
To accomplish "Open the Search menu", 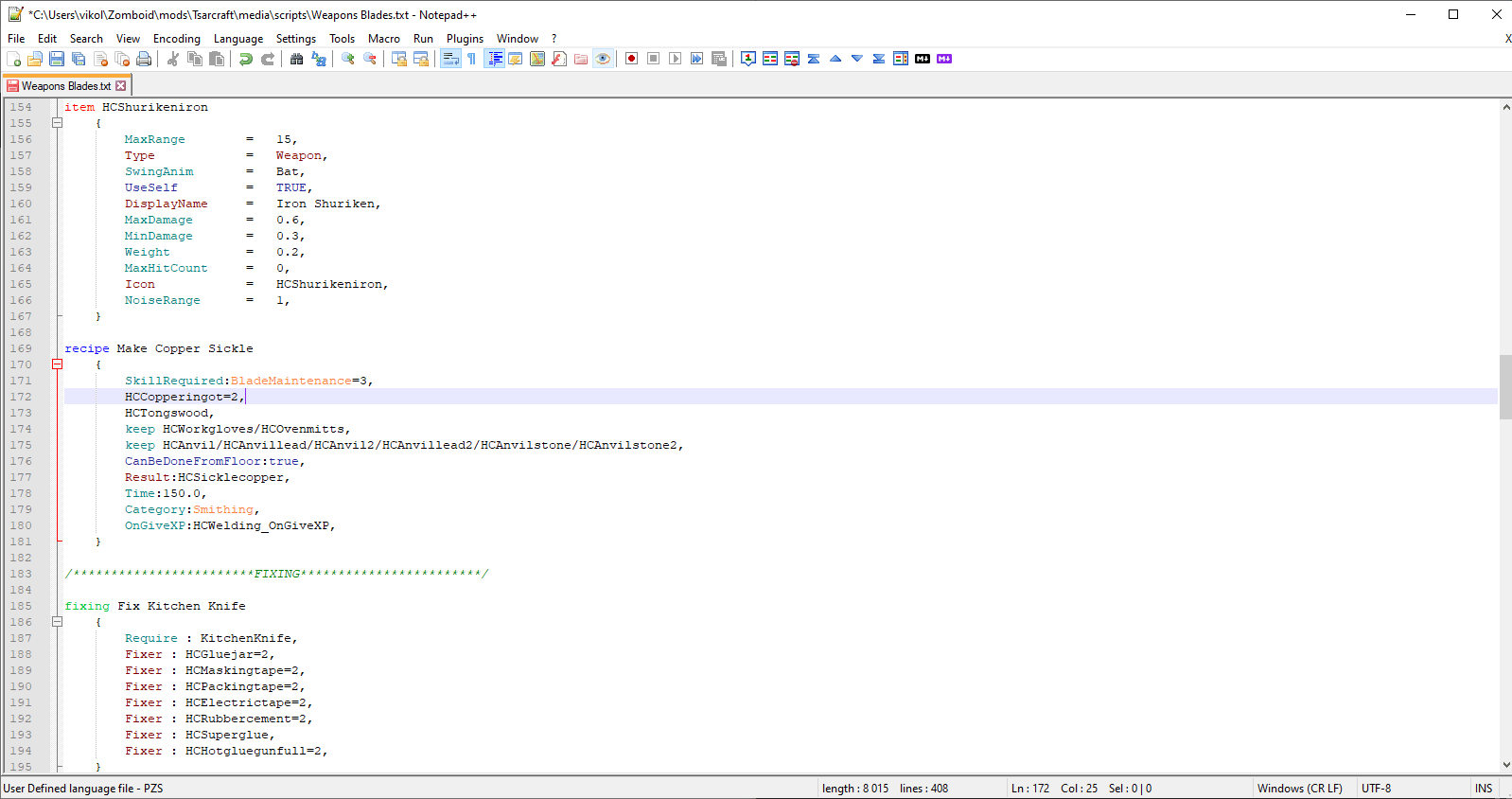I will coord(86,39).
